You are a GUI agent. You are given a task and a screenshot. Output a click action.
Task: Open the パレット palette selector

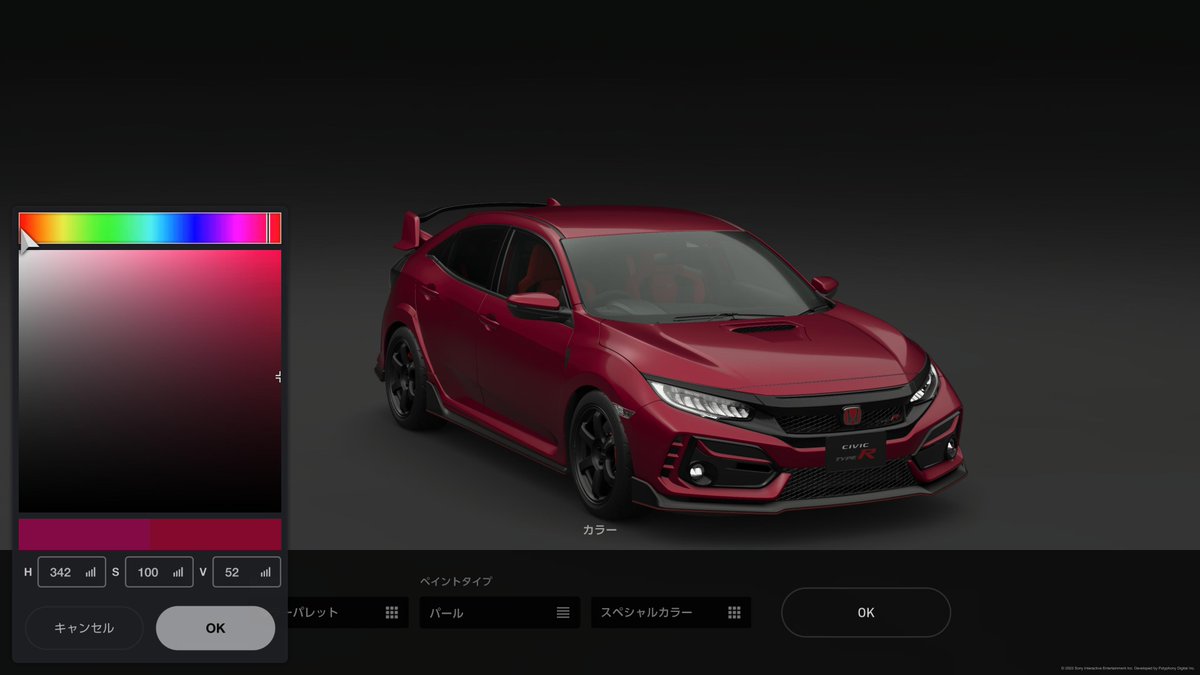(x=348, y=612)
